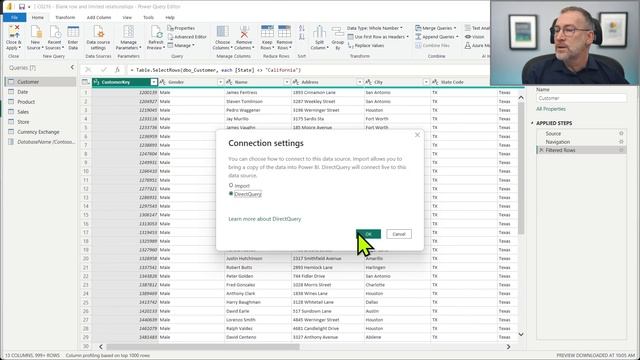The width and height of the screenshot is (640, 360).
Task: Confirm Connection settings with OK
Action: coord(368,234)
